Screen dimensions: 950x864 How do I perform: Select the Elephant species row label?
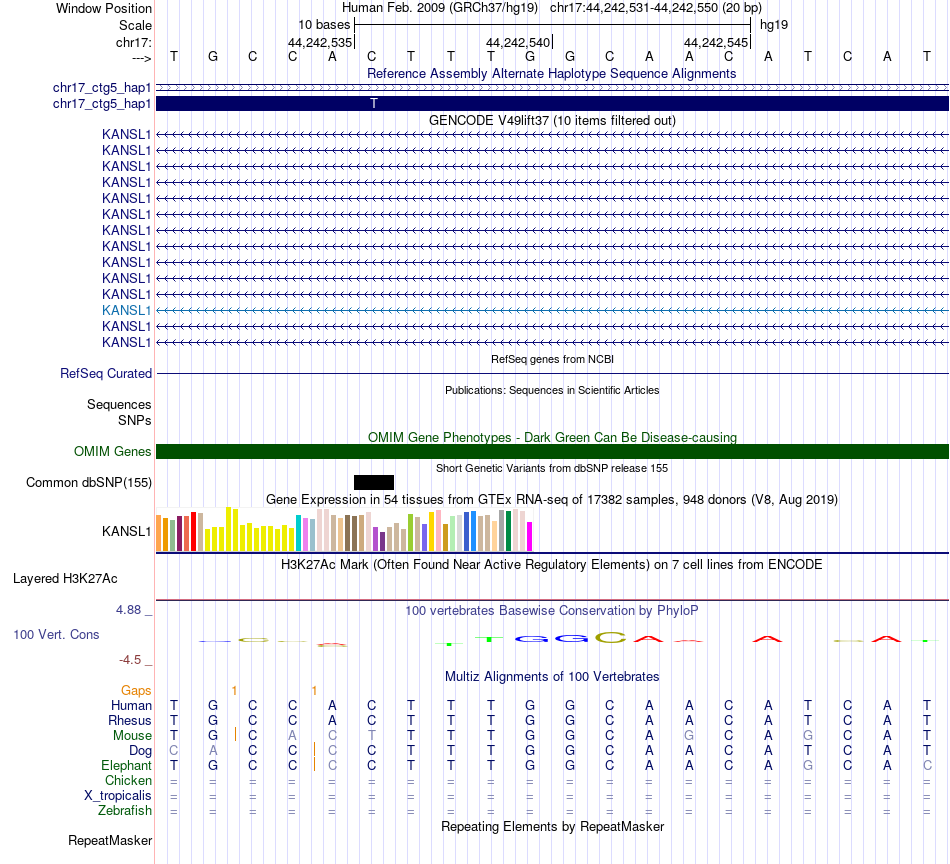pyautogui.click(x=126, y=765)
